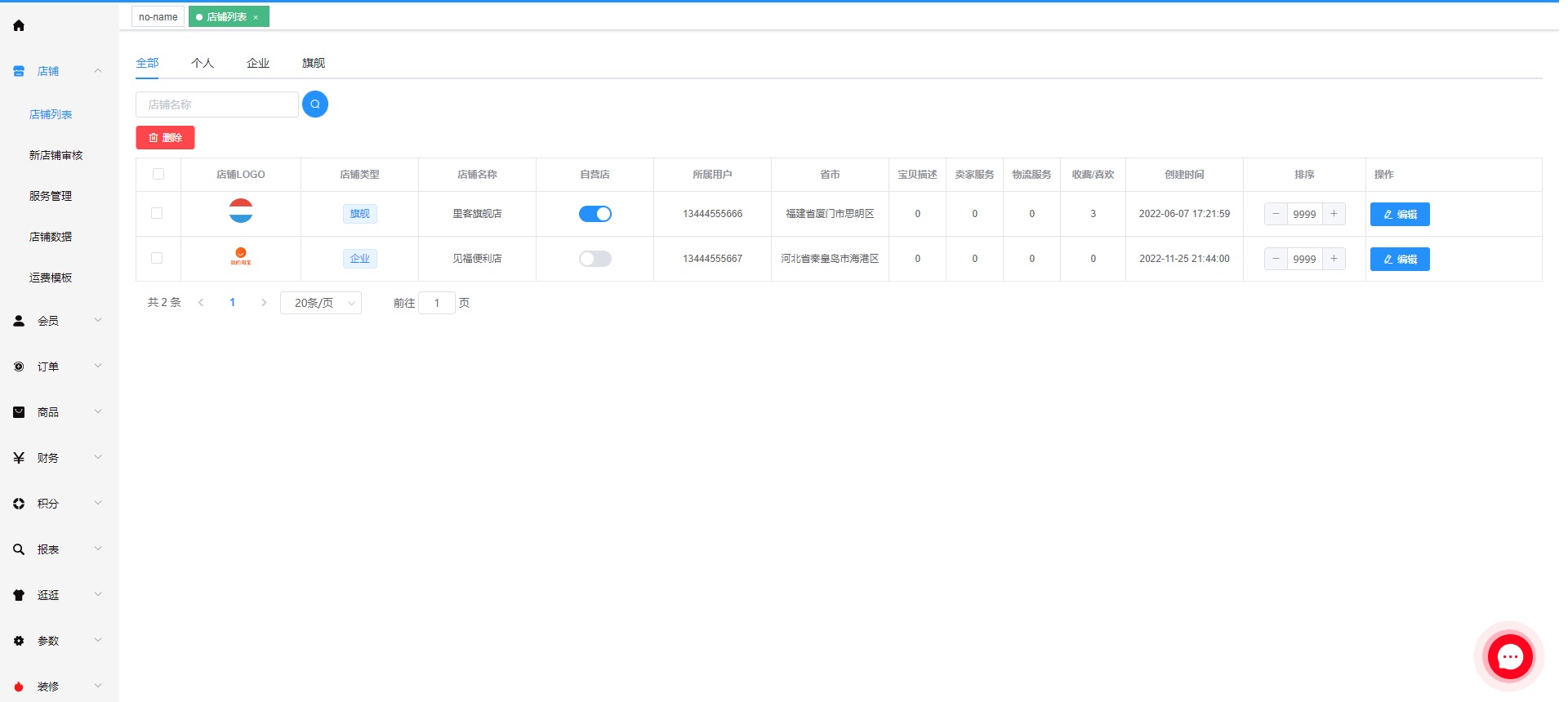Click the 企业 type tag
This screenshot has width=1568, height=702.
pyautogui.click(x=359, y=259)
